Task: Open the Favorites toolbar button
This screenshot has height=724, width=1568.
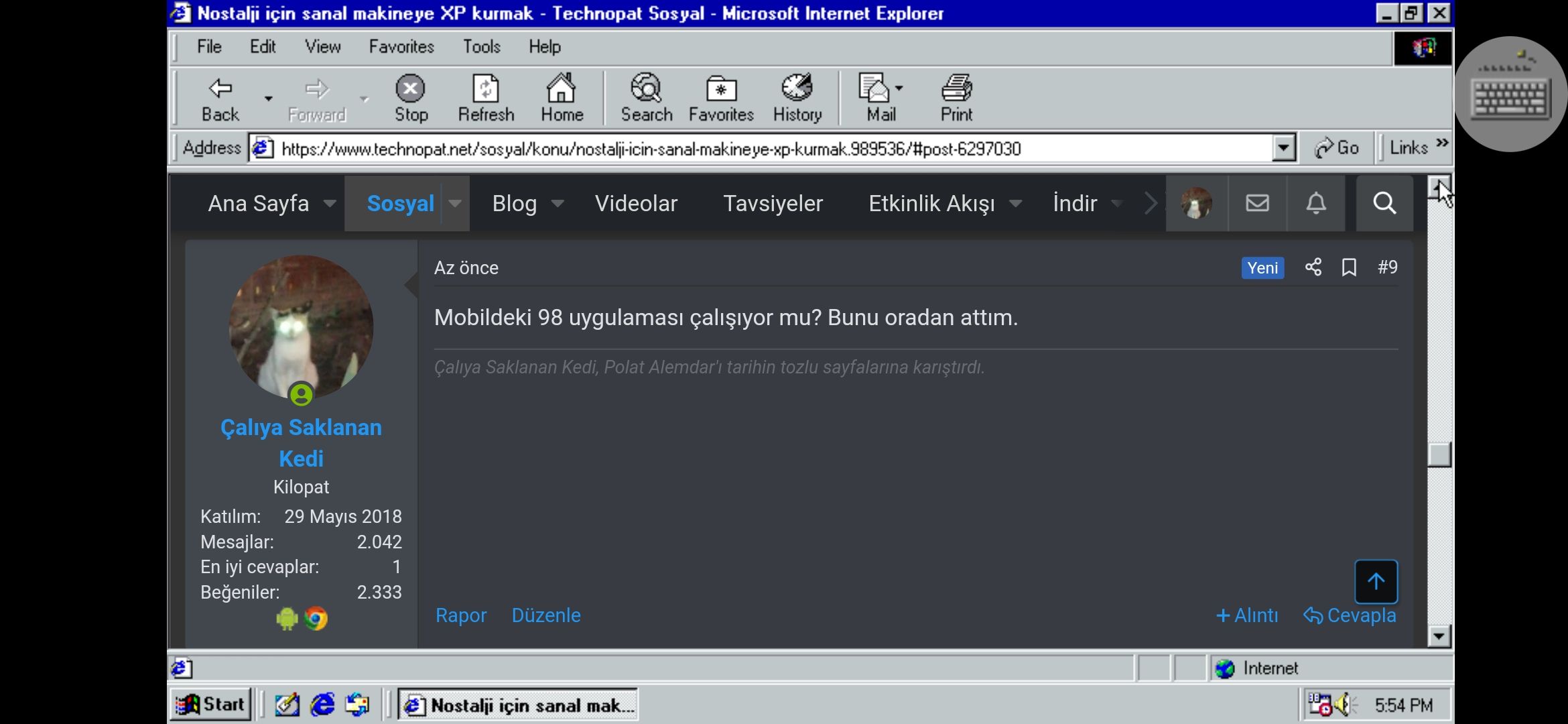Action: (x=721, y=99)
